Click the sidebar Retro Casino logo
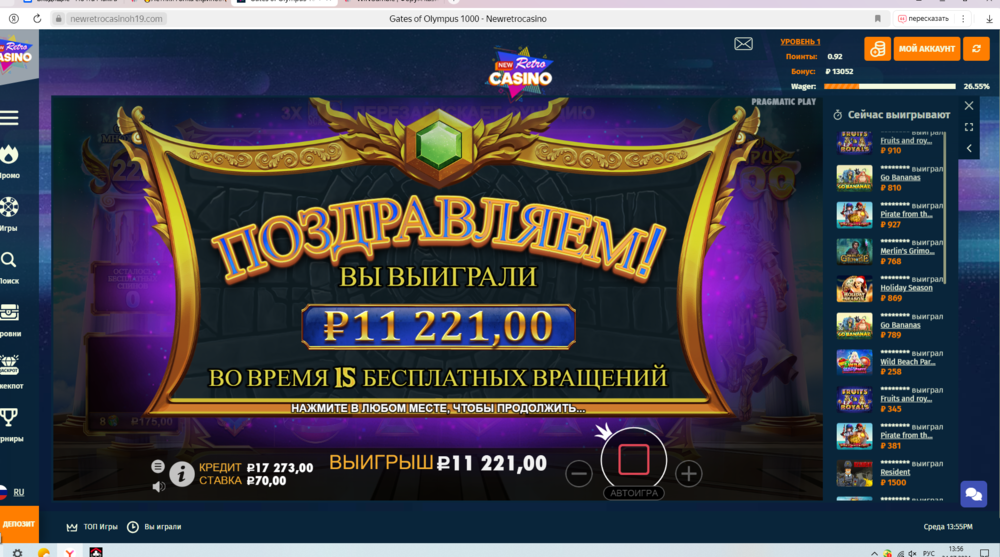Screen dimensions: 1000x557 [x=16, y=54]
